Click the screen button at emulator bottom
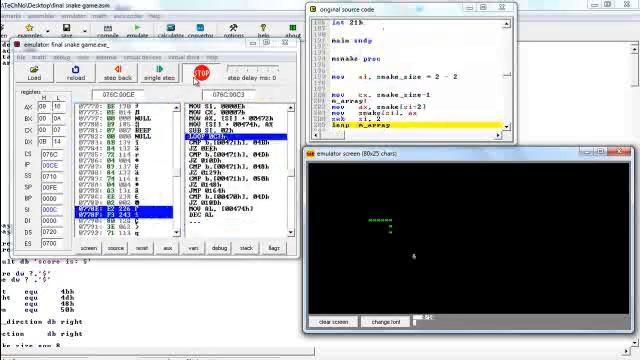Viewport: 640px width, 360px height. click(89, 248)
